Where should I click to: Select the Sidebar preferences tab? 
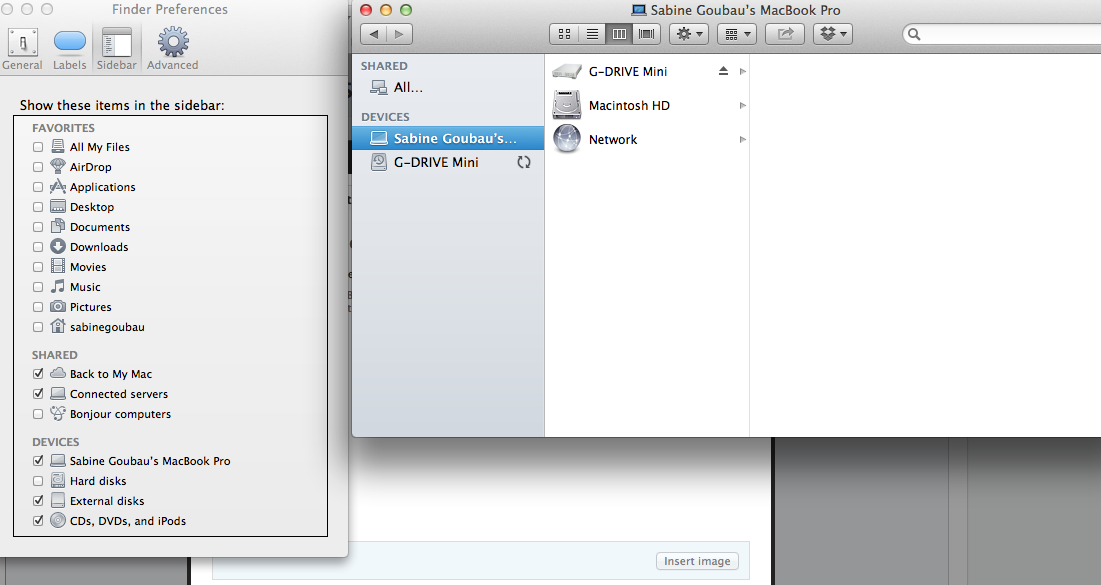tap(117, 49)
